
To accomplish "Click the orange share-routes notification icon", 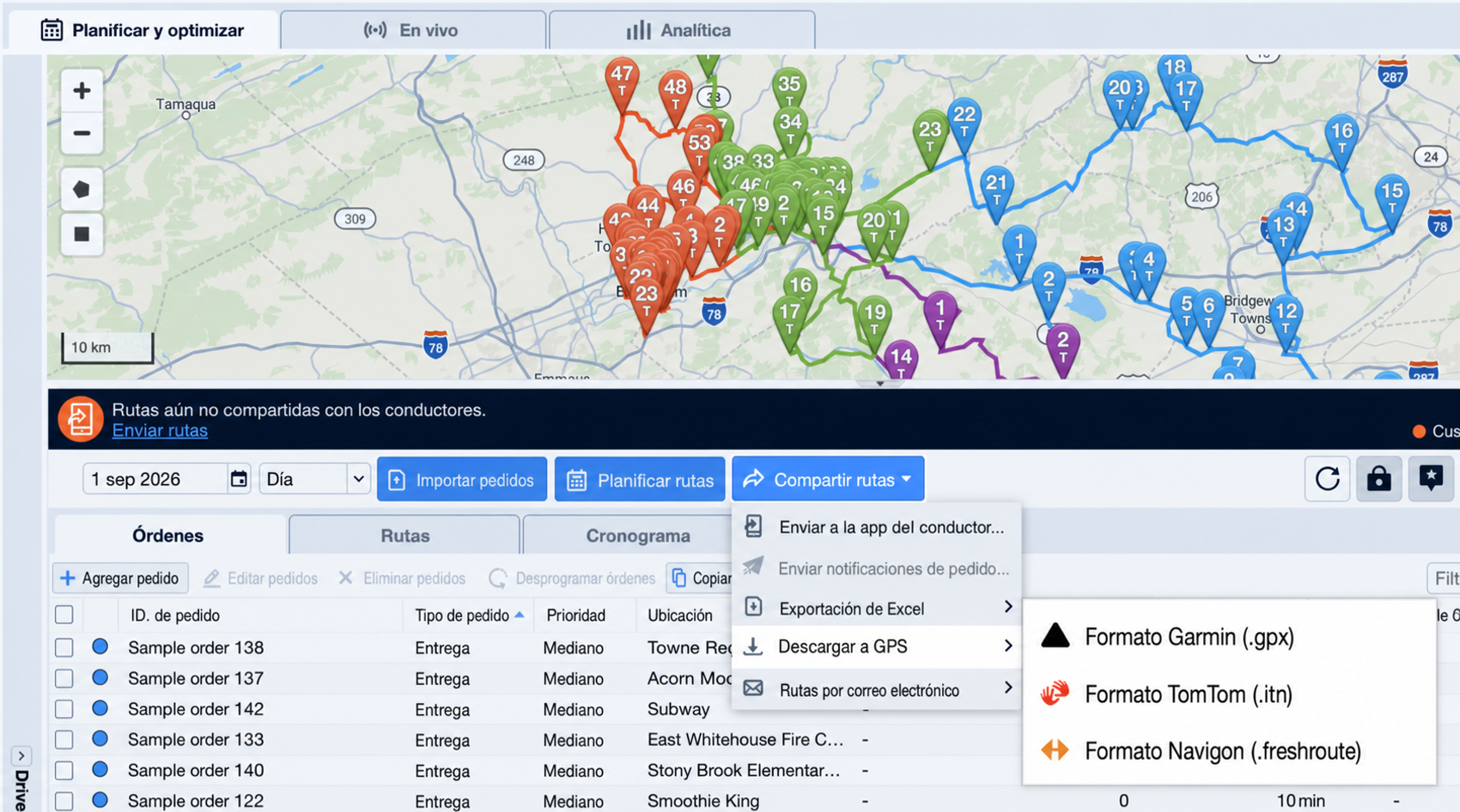I will click(80, 419).
